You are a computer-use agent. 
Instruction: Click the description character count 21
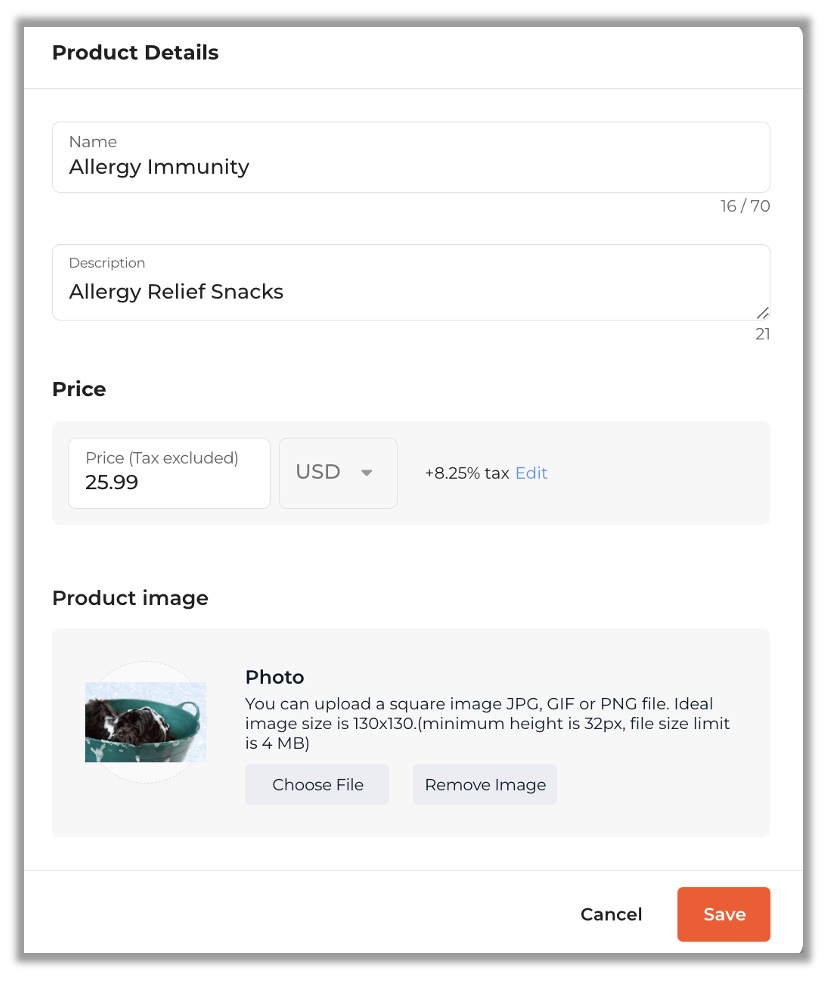coord(762,334)
